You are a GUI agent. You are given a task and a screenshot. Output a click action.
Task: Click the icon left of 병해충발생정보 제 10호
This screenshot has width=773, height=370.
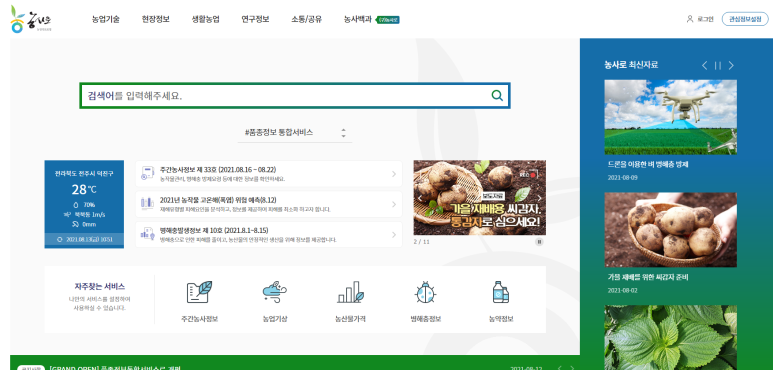(147, 235)
